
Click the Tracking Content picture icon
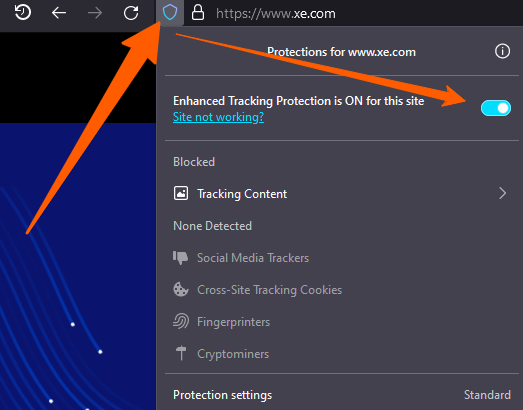pos(181,193)
